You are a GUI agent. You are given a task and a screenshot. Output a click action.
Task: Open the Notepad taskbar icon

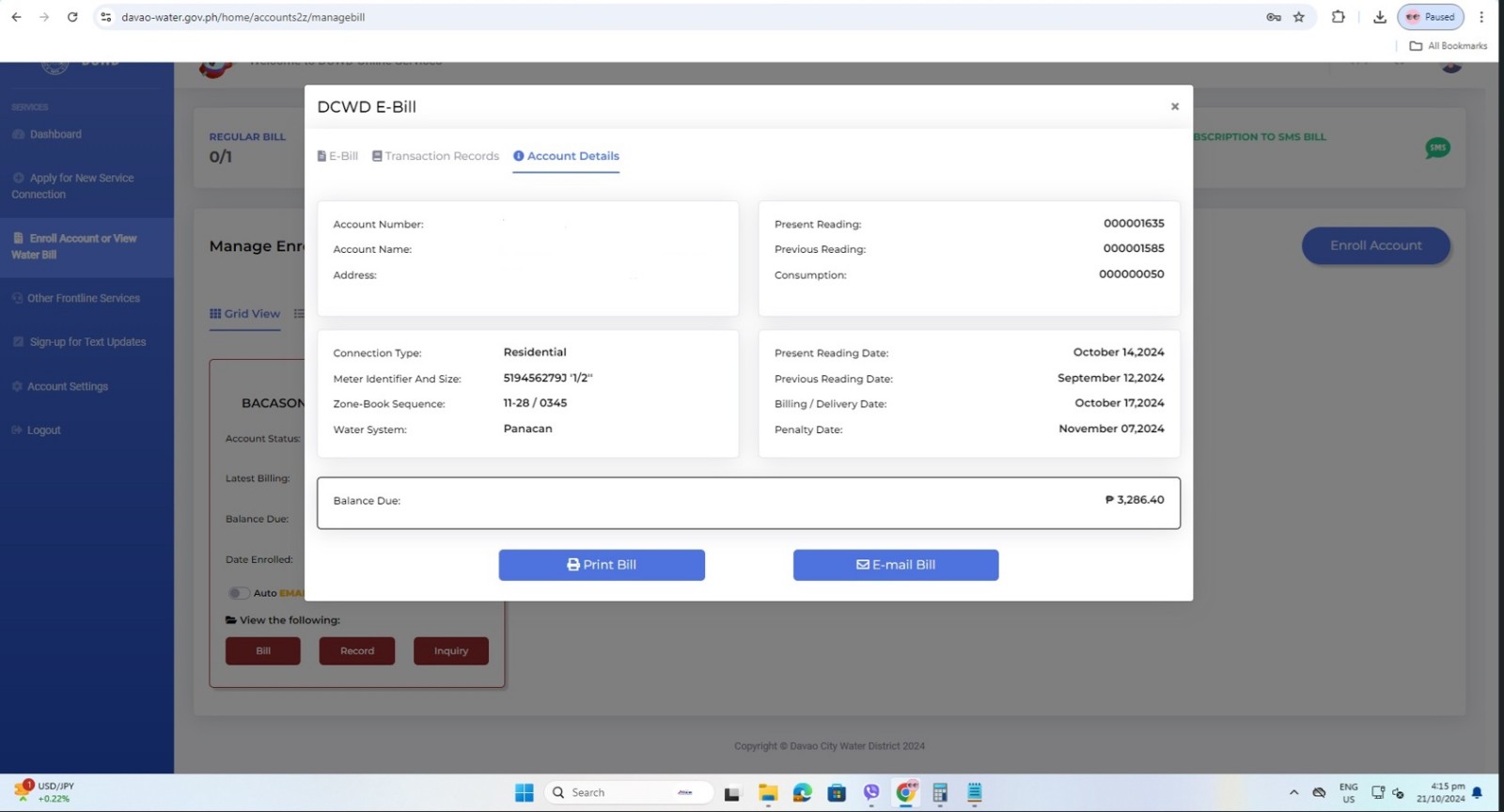975,793
